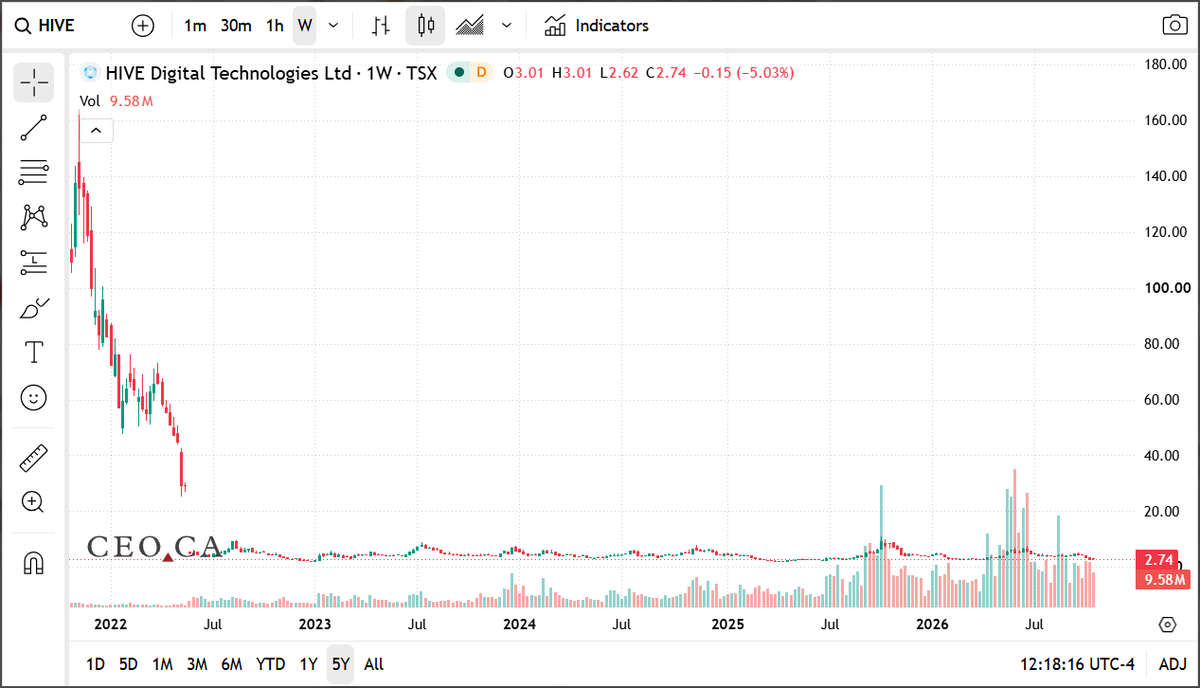Set range to 1M
1200x688 pixels.
click(162, 664)
